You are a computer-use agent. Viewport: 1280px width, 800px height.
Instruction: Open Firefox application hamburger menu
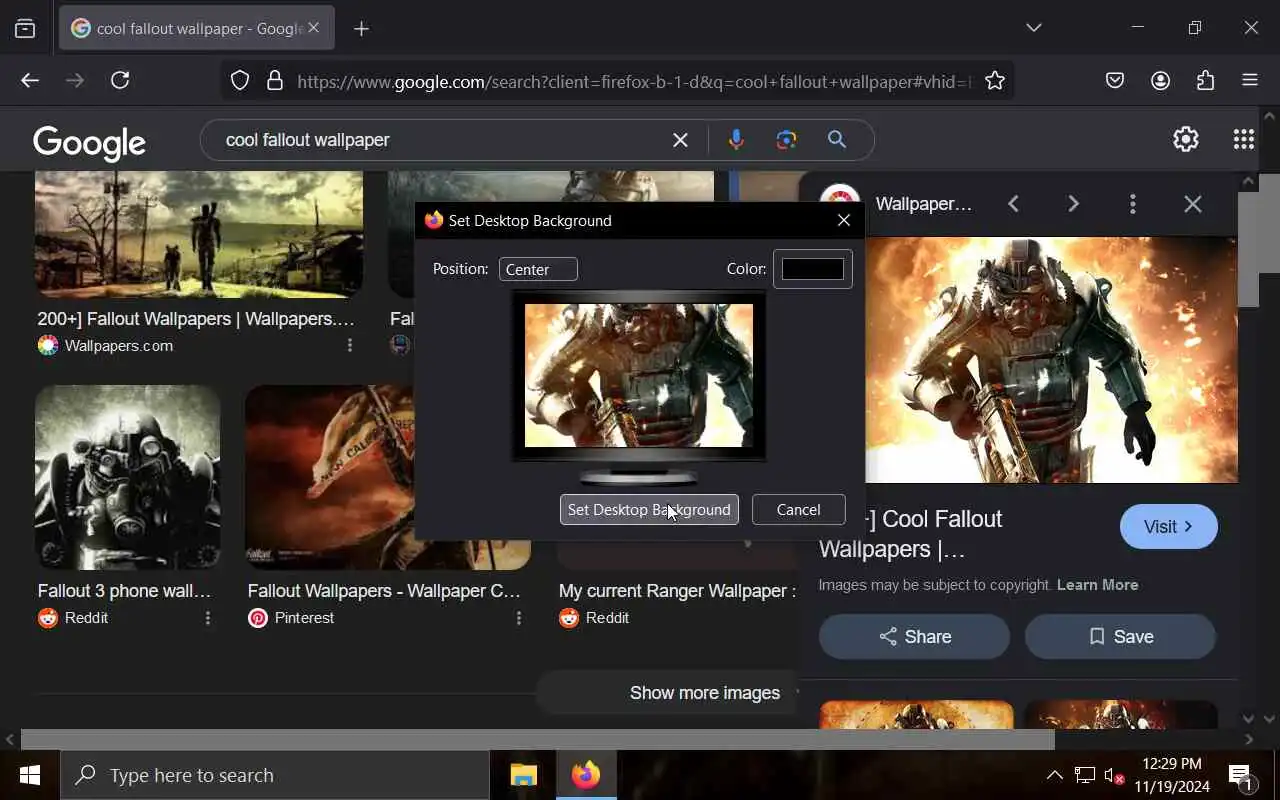1250,81
